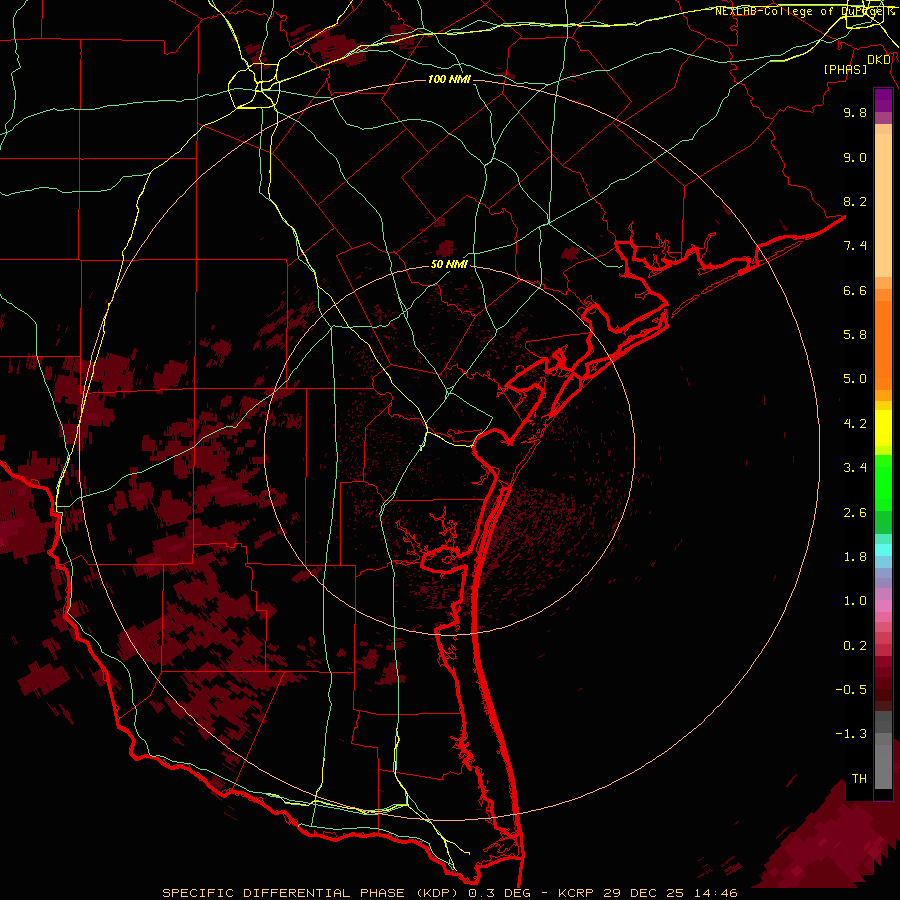Screen dimensions: 900x900
Task: Select the 0.2 value on the color scale
Action: [855, 646]
